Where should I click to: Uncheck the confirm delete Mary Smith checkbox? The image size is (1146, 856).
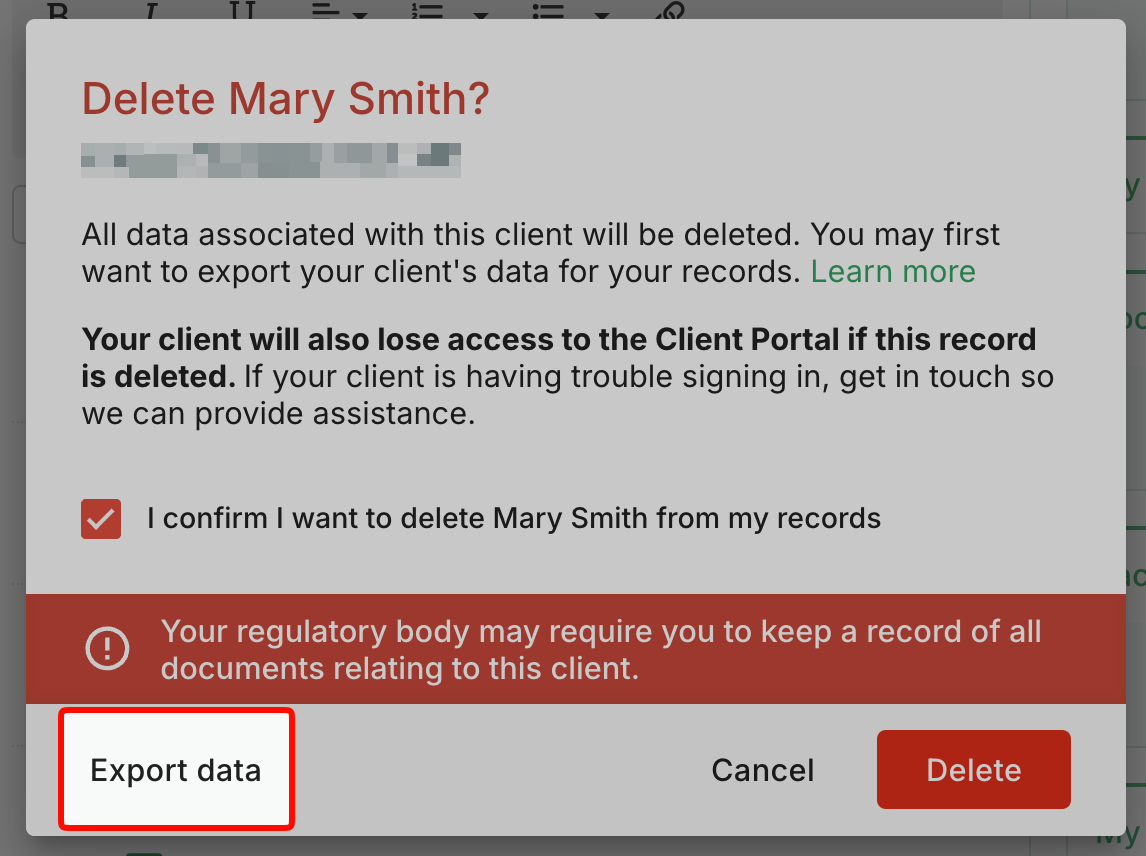pyautogui.click(x=101, y=519)
